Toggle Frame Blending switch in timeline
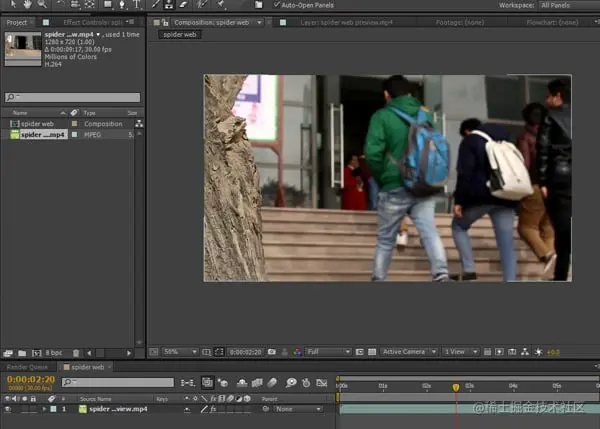The height and width of the screenshot is (429, 600). [x=257, y=382]
